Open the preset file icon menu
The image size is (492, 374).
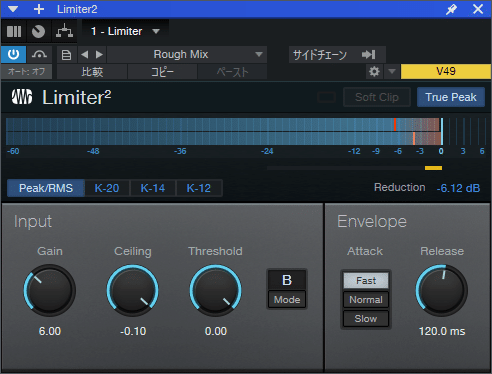(67, 55)
